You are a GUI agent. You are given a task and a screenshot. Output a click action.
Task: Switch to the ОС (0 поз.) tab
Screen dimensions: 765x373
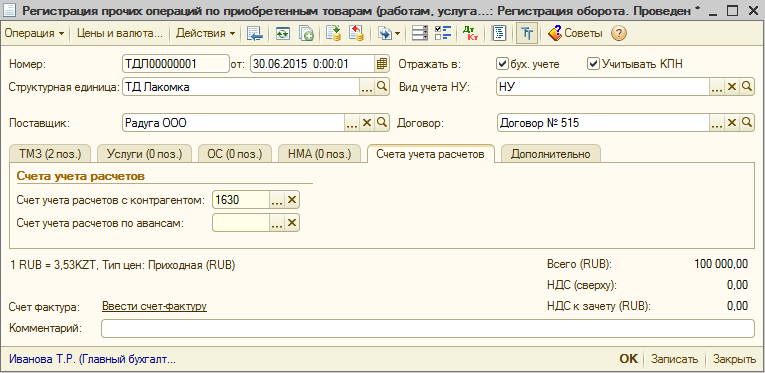pyautogui.click(x=235, y=154)
